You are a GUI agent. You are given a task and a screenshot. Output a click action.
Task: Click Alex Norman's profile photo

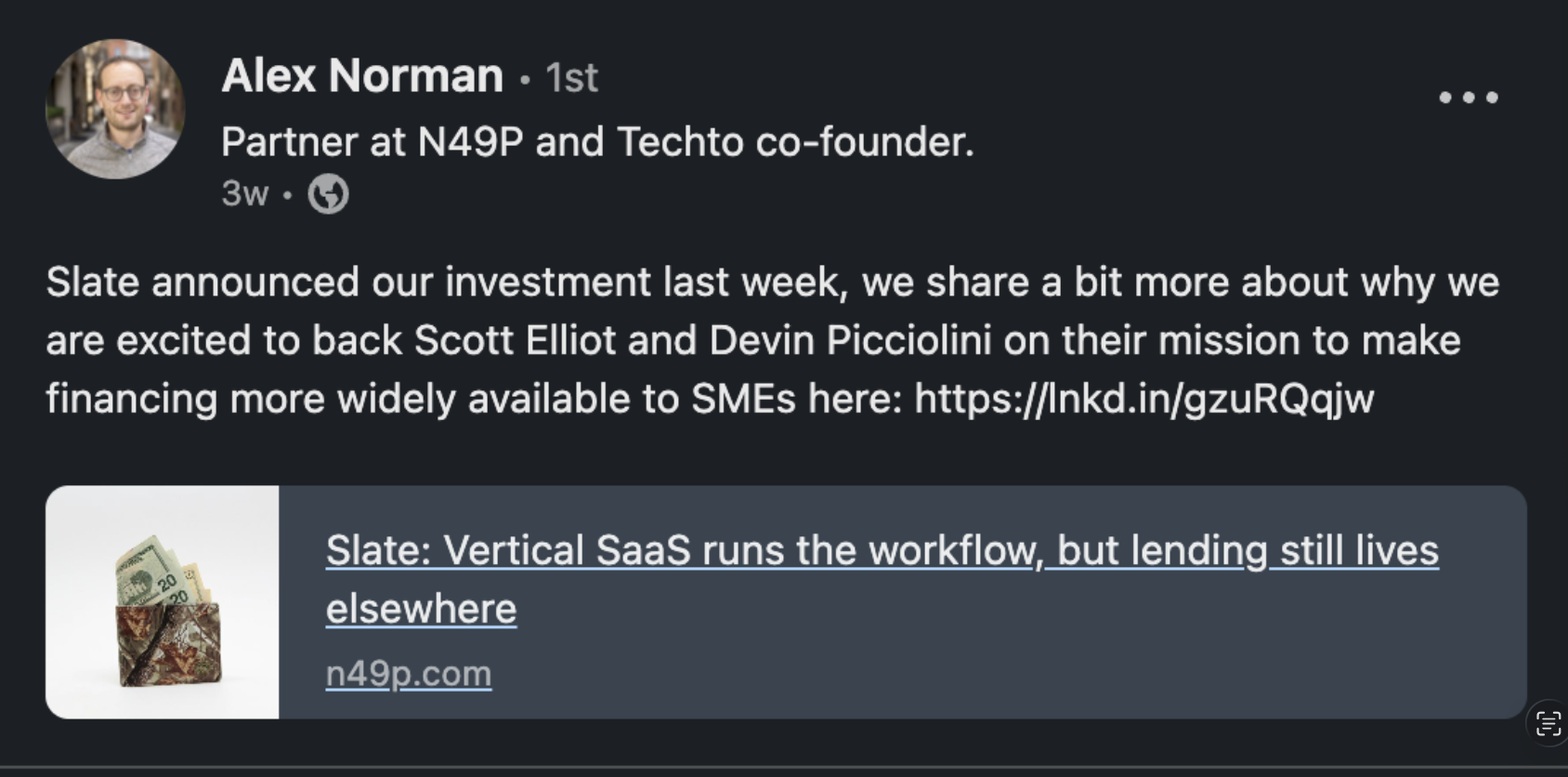click(115, 109)
